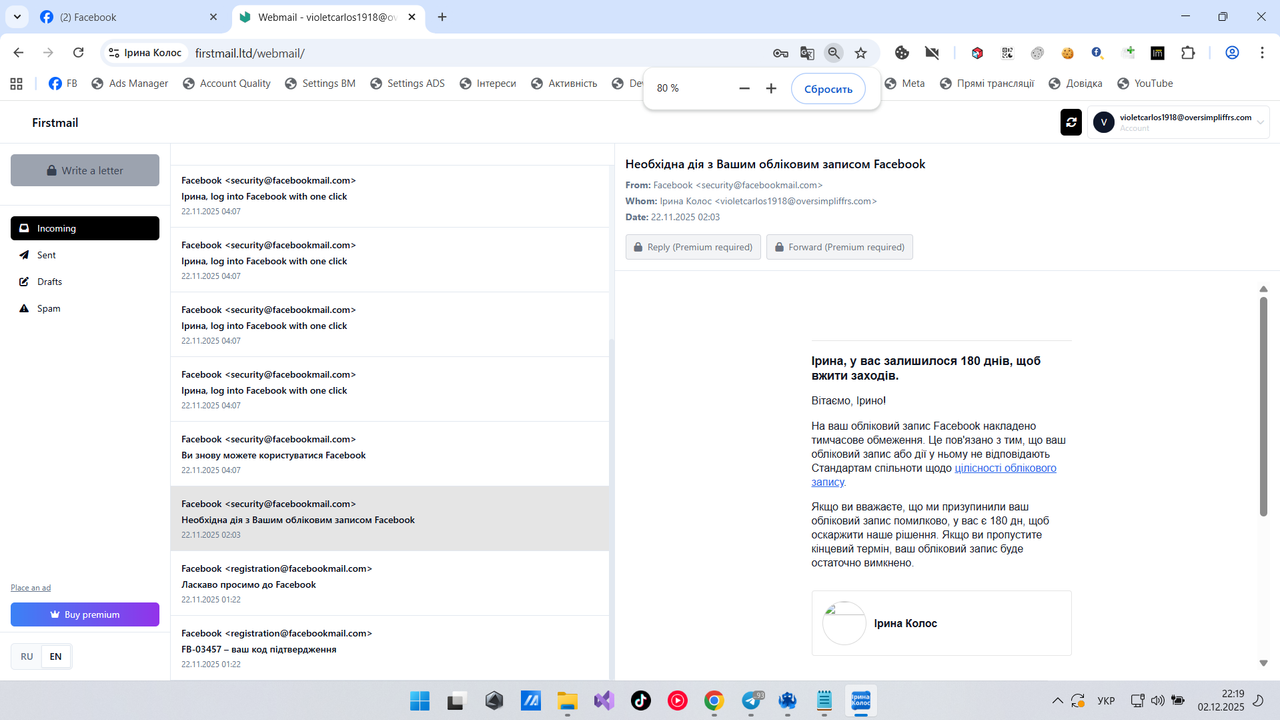
Task: Click the Place an ad link
Action: pos(30,587)
